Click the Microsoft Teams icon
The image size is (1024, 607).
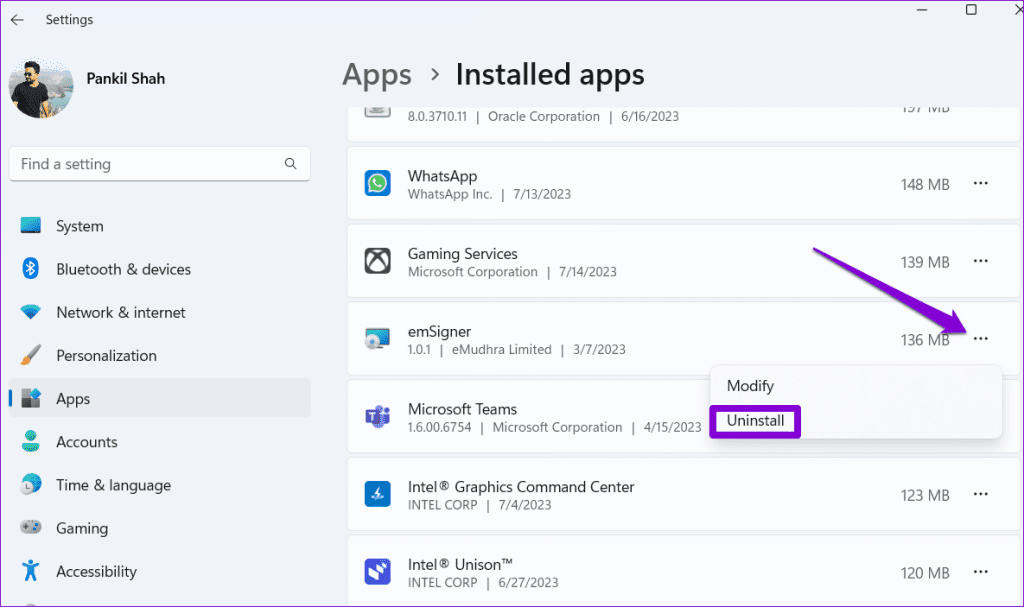coord(377,416)
